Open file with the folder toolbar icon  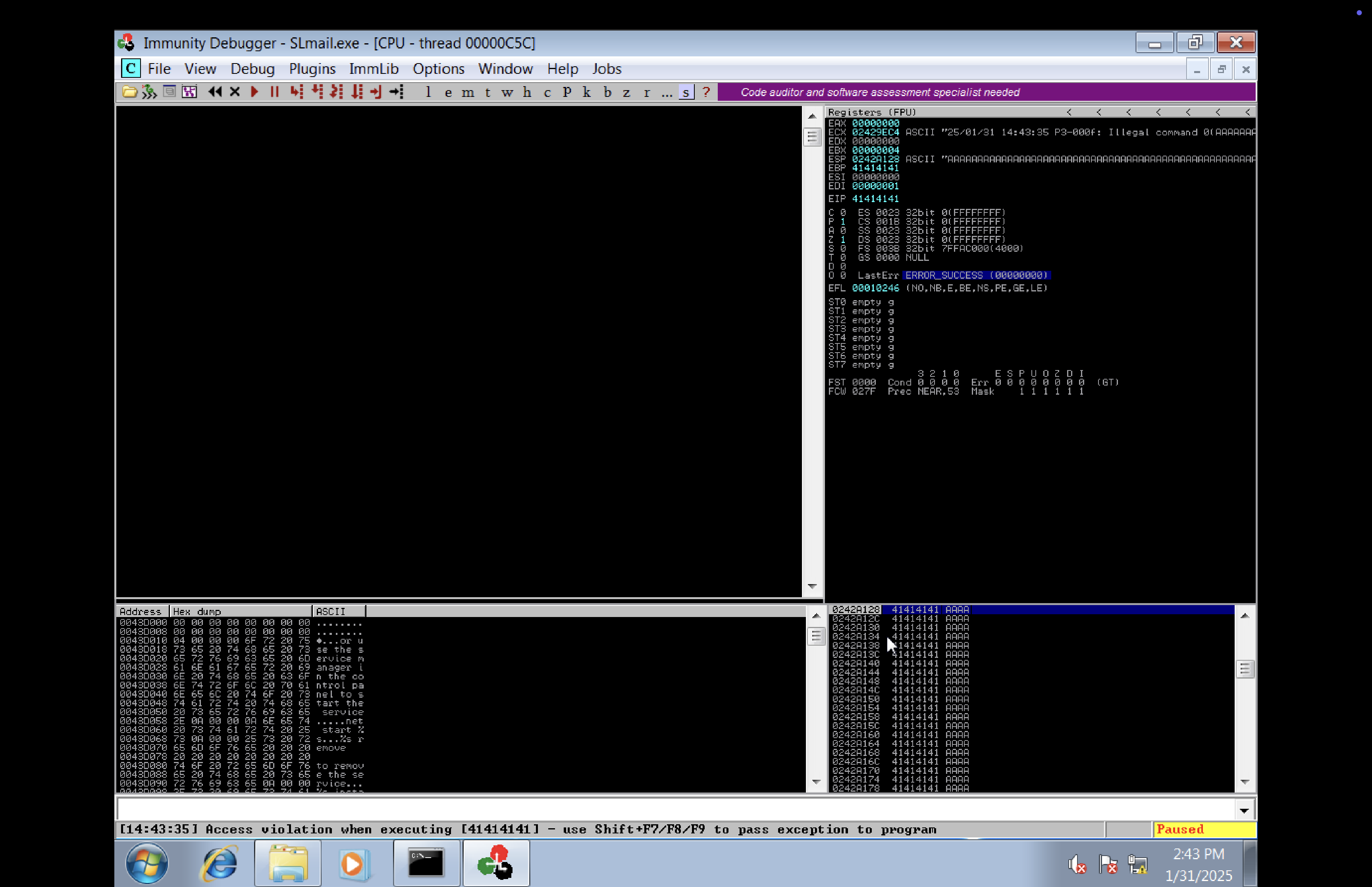pos(129,92)
